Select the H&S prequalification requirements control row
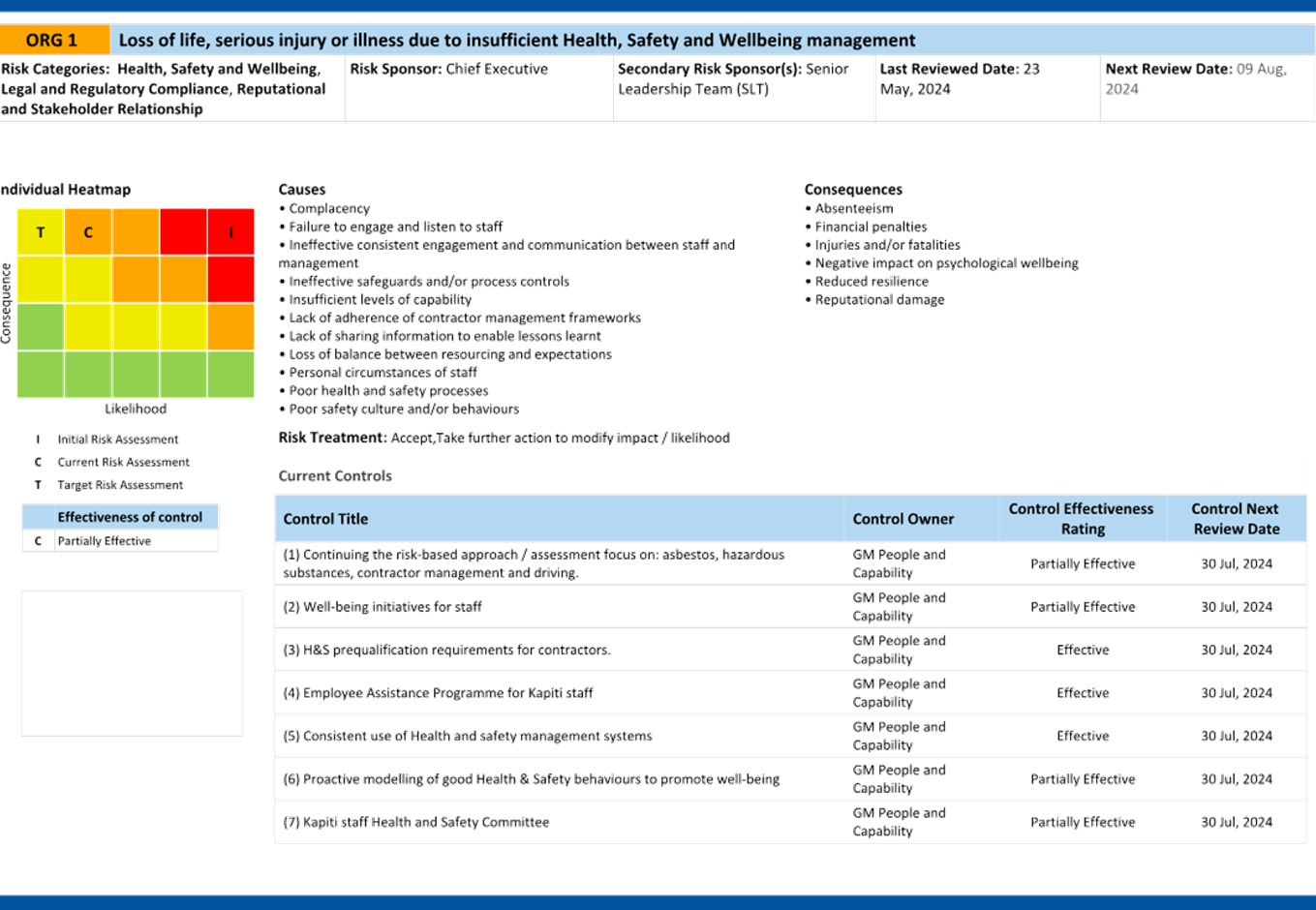This screenshot has width=1316, height=910. [447, 650]
